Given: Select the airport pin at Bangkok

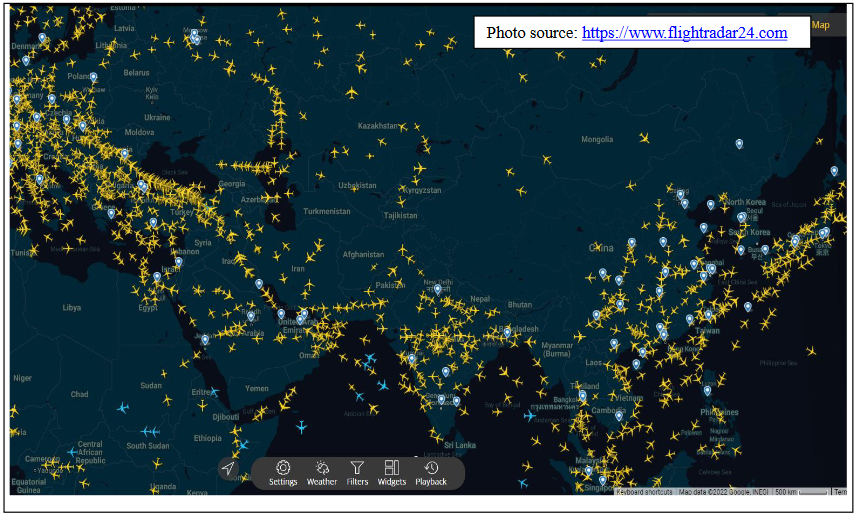Looking at the screenshot, I should click(x=582, y=396).
